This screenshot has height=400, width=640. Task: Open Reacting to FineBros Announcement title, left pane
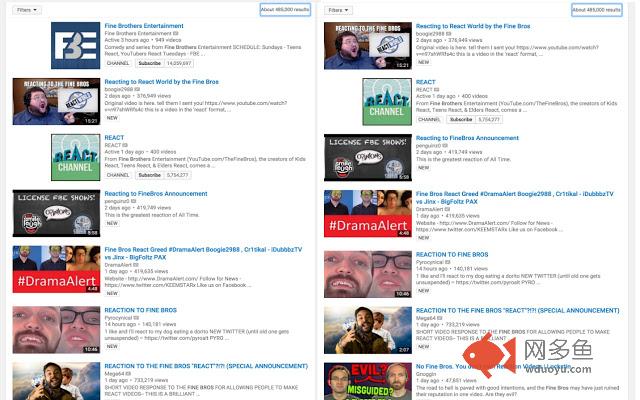tap(156, 193)
